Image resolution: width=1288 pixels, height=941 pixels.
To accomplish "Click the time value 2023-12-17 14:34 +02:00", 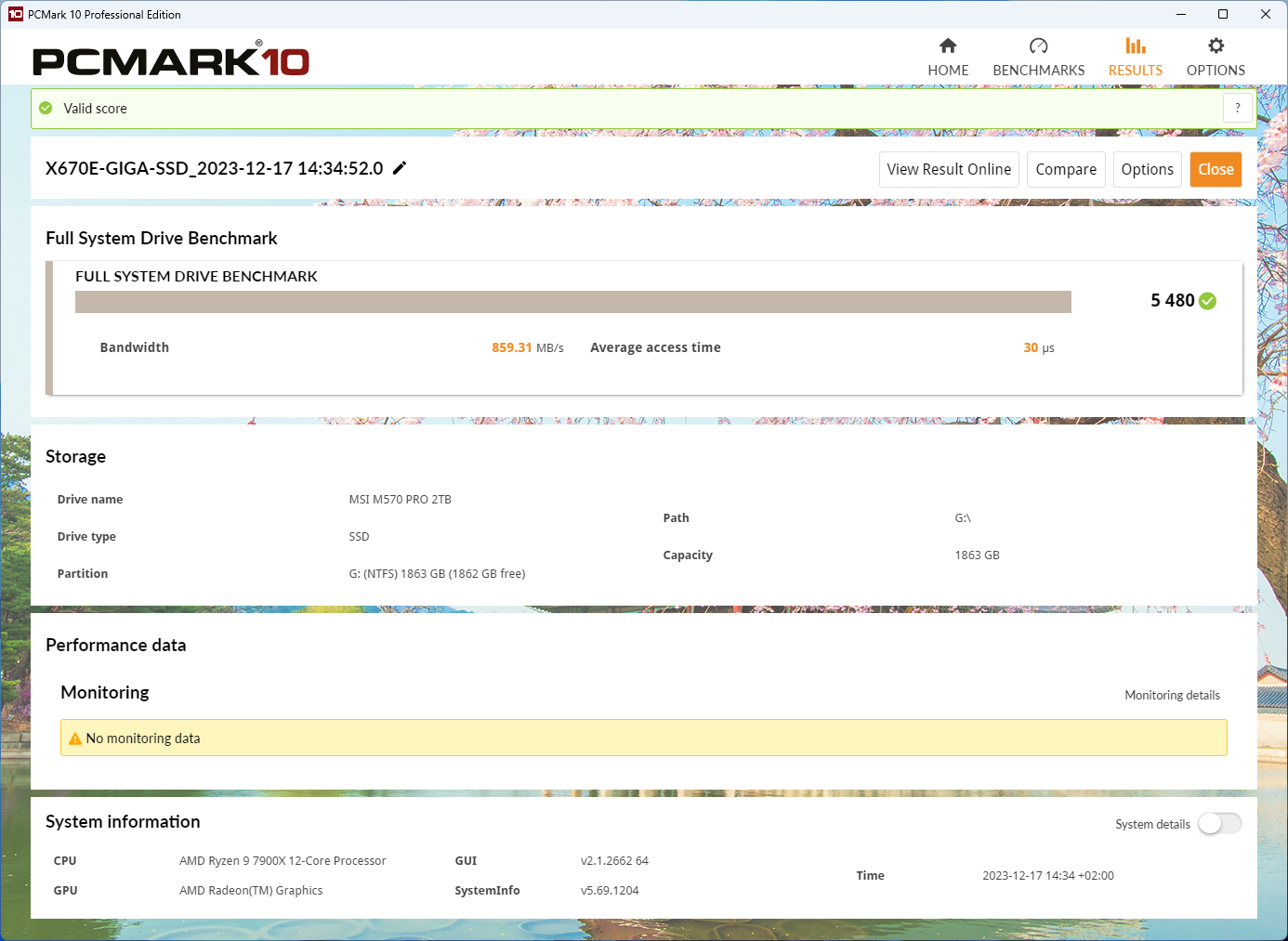I will tap(1048, 876).
